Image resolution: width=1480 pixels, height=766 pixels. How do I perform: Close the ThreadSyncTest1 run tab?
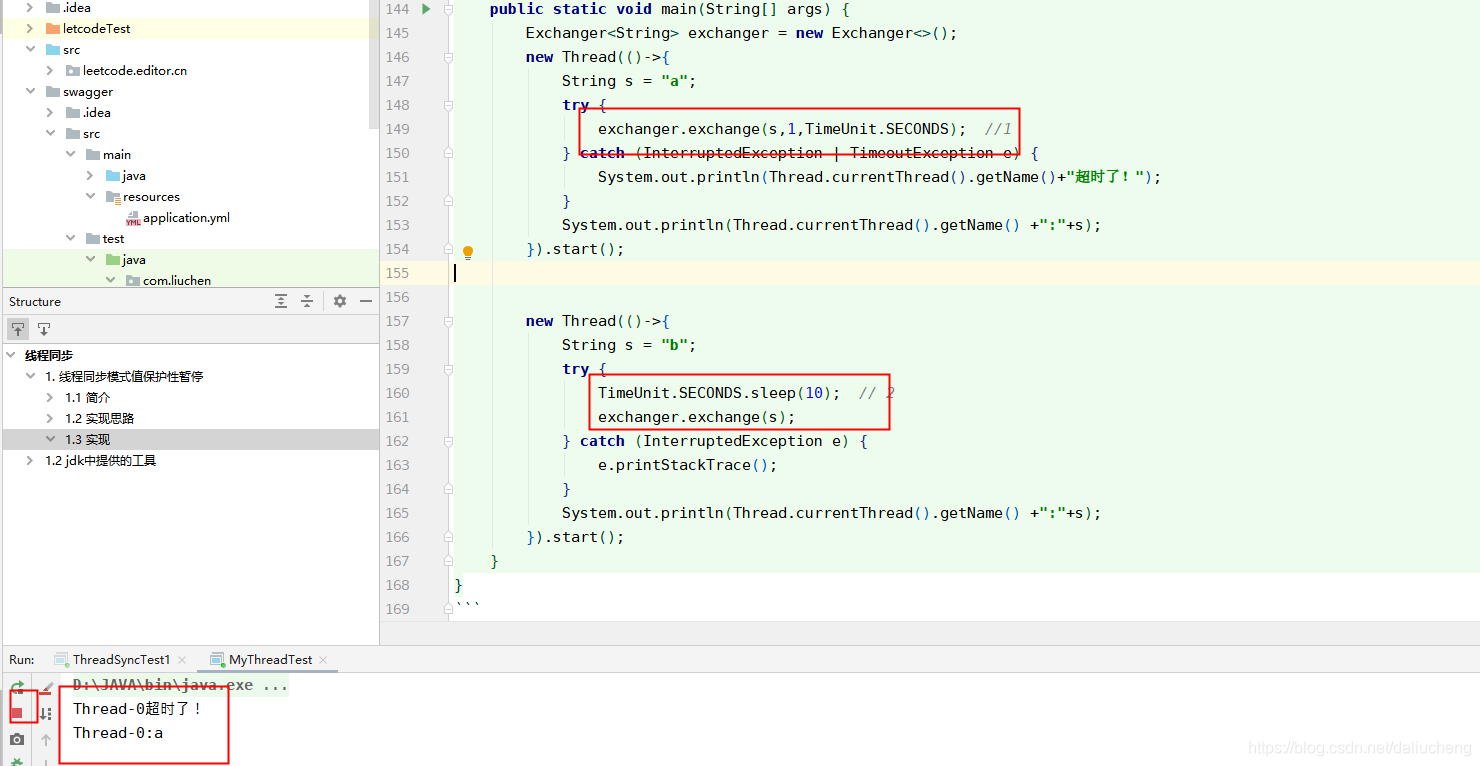click(182, 660)
